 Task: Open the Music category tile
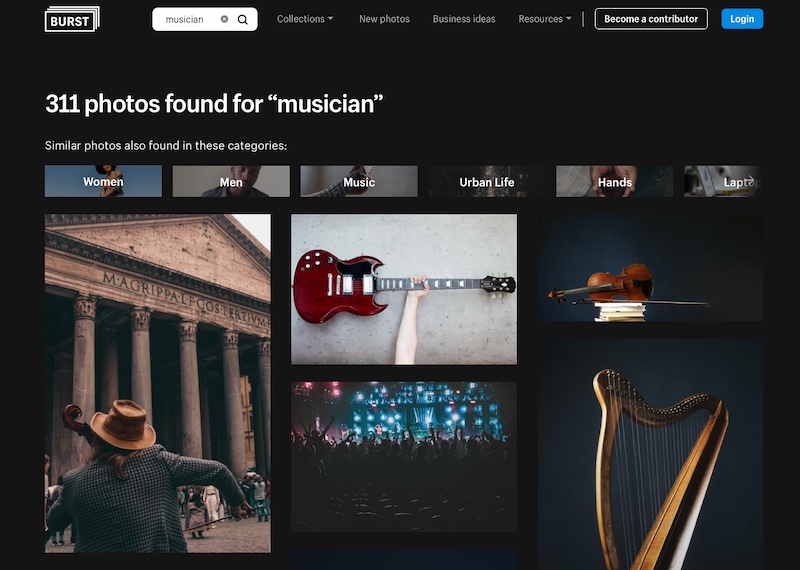coord(359,181)
